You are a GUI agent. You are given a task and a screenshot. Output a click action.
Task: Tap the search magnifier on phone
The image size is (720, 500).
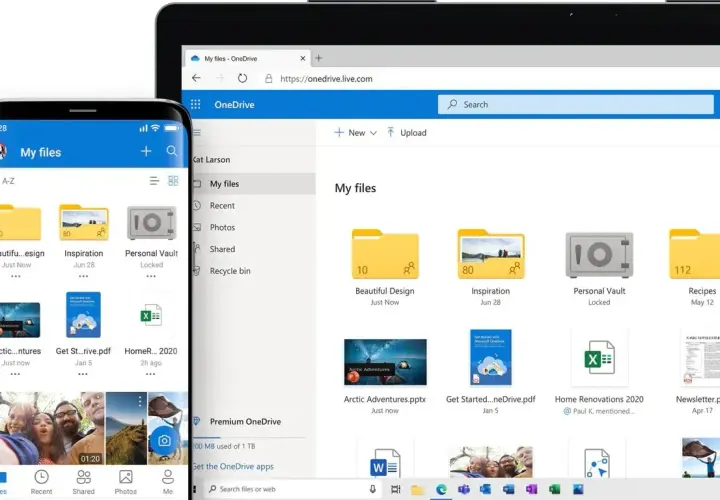click(172, 151)
